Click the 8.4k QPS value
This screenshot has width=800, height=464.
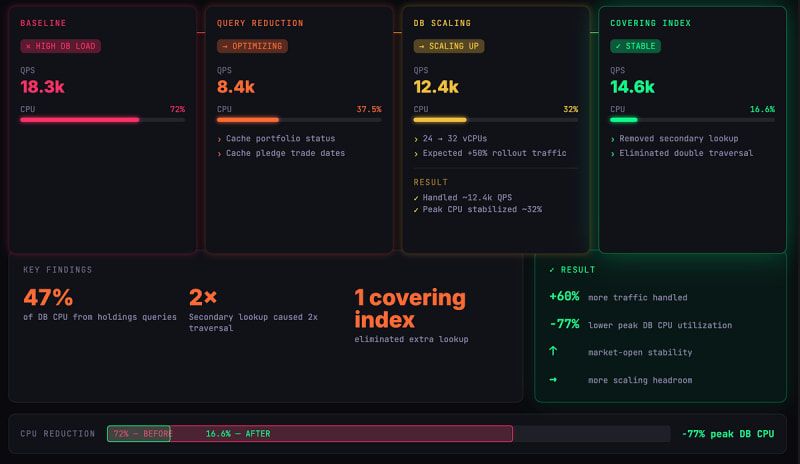pos(236,87)
